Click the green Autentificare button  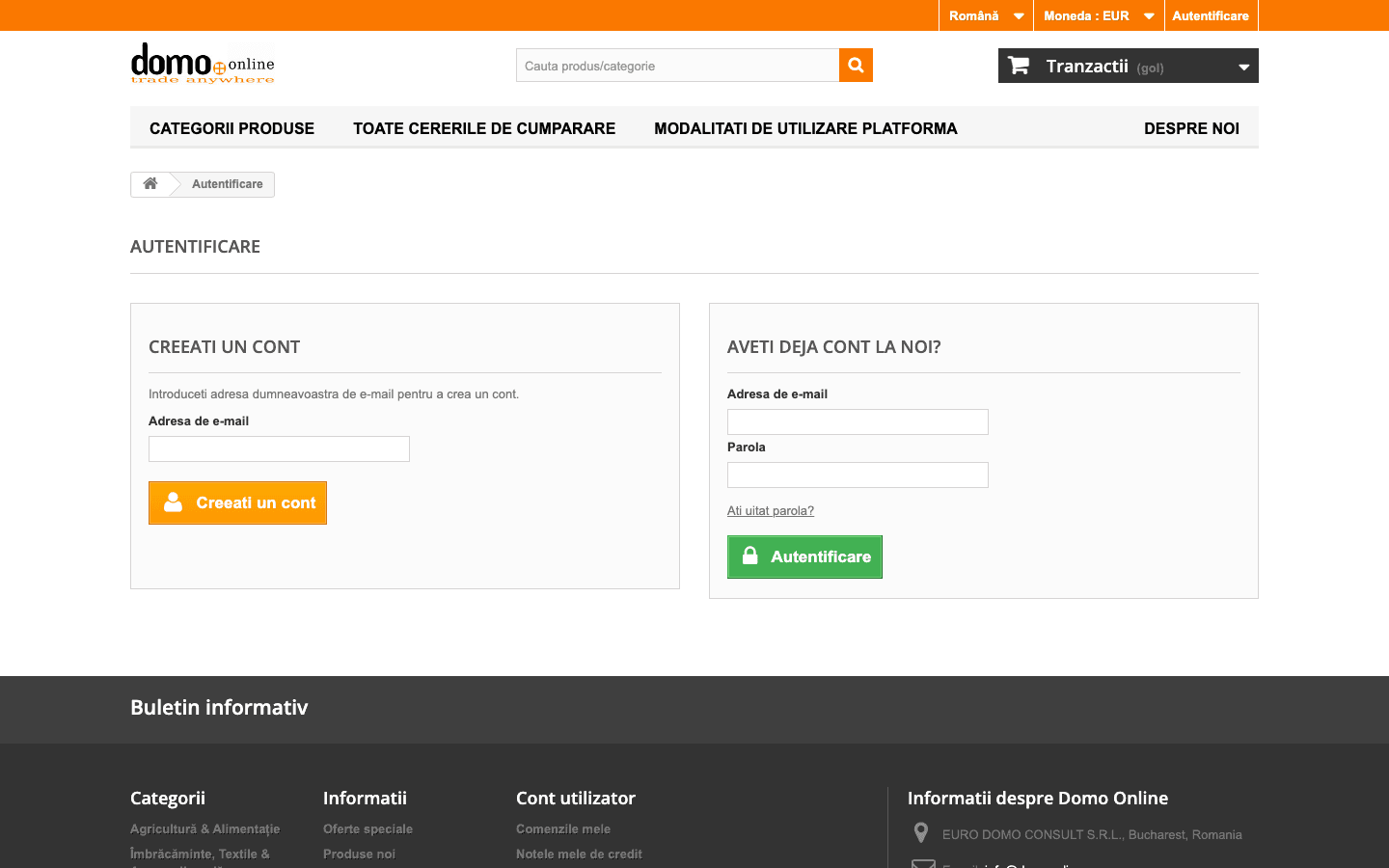pyautogui.click(x=804, y=556)
